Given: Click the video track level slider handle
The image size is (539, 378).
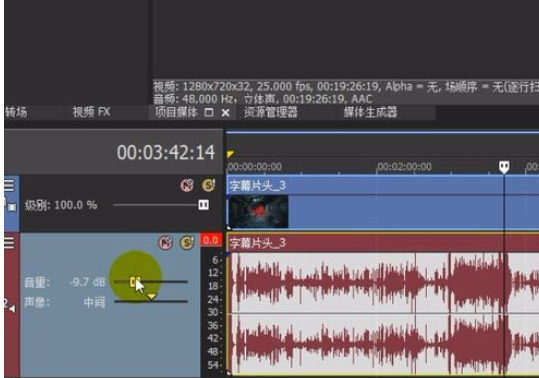Looking at the screenshot, I should point(204,205).
